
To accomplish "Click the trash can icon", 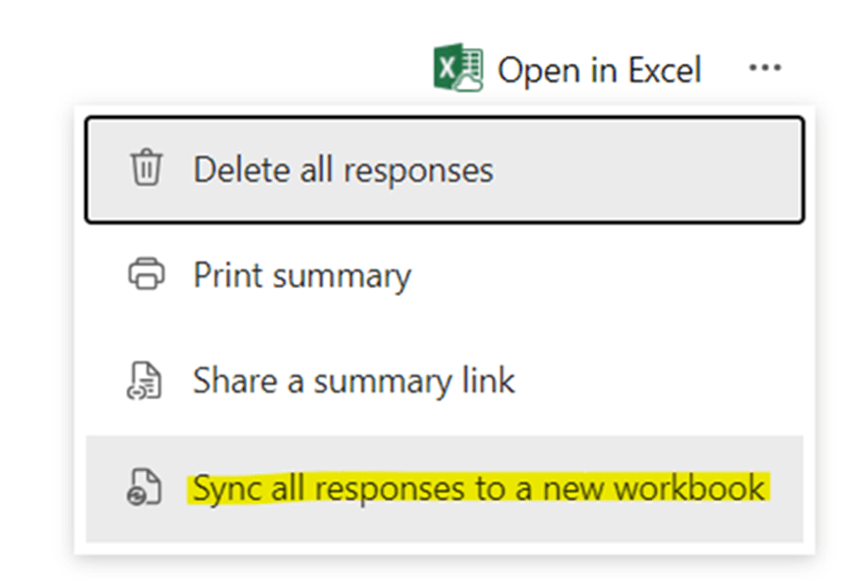I will 146,167.
